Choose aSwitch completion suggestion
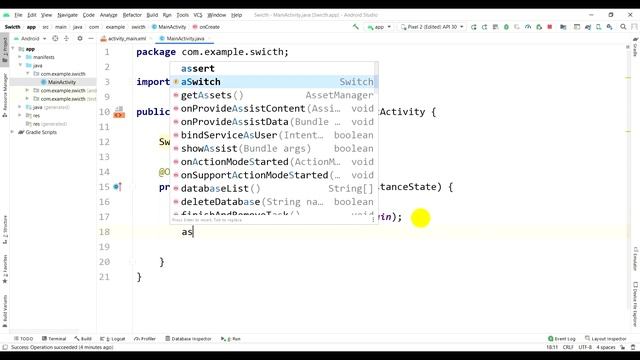The height and width of the screenshot is (360, 640). pyautogui.click(x=274, y=82)
